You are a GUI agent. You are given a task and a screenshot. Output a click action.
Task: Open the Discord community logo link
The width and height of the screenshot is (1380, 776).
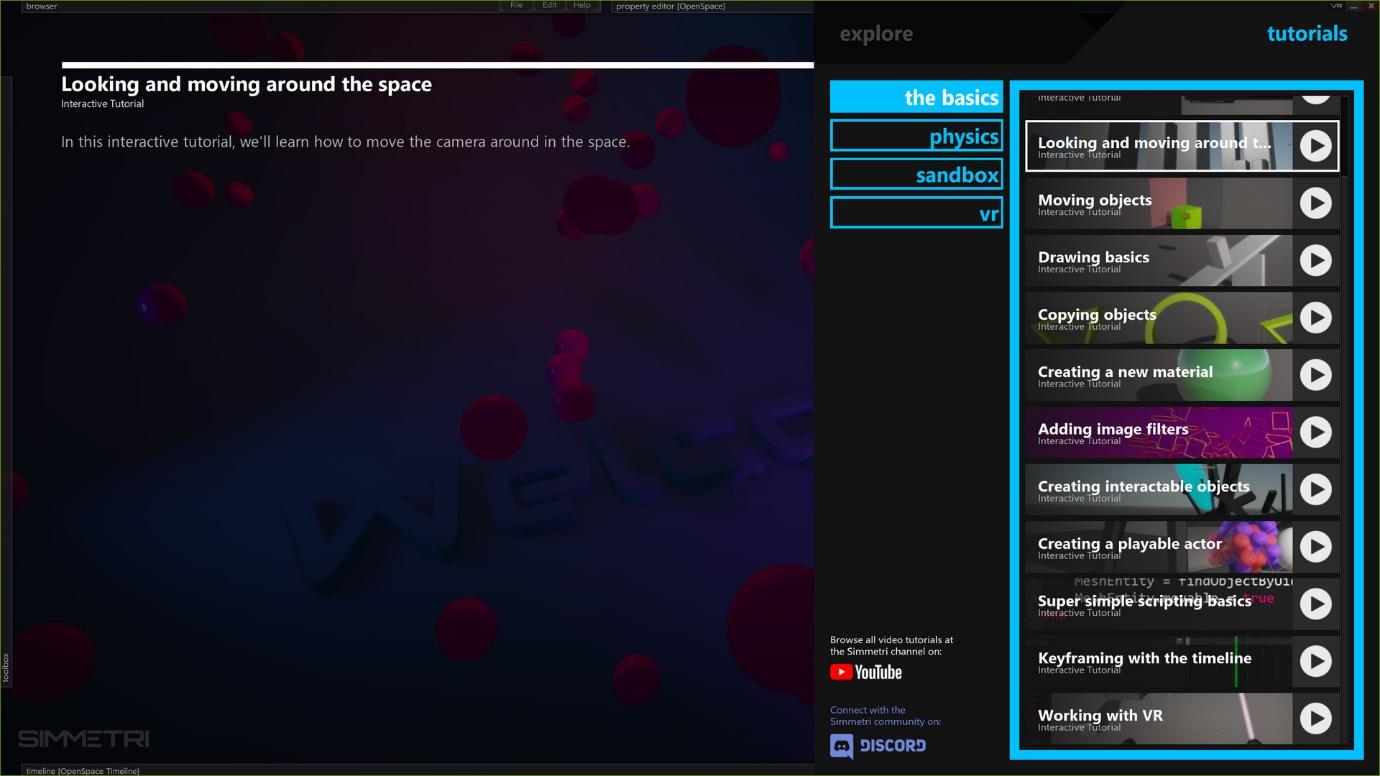pos(878,745)
